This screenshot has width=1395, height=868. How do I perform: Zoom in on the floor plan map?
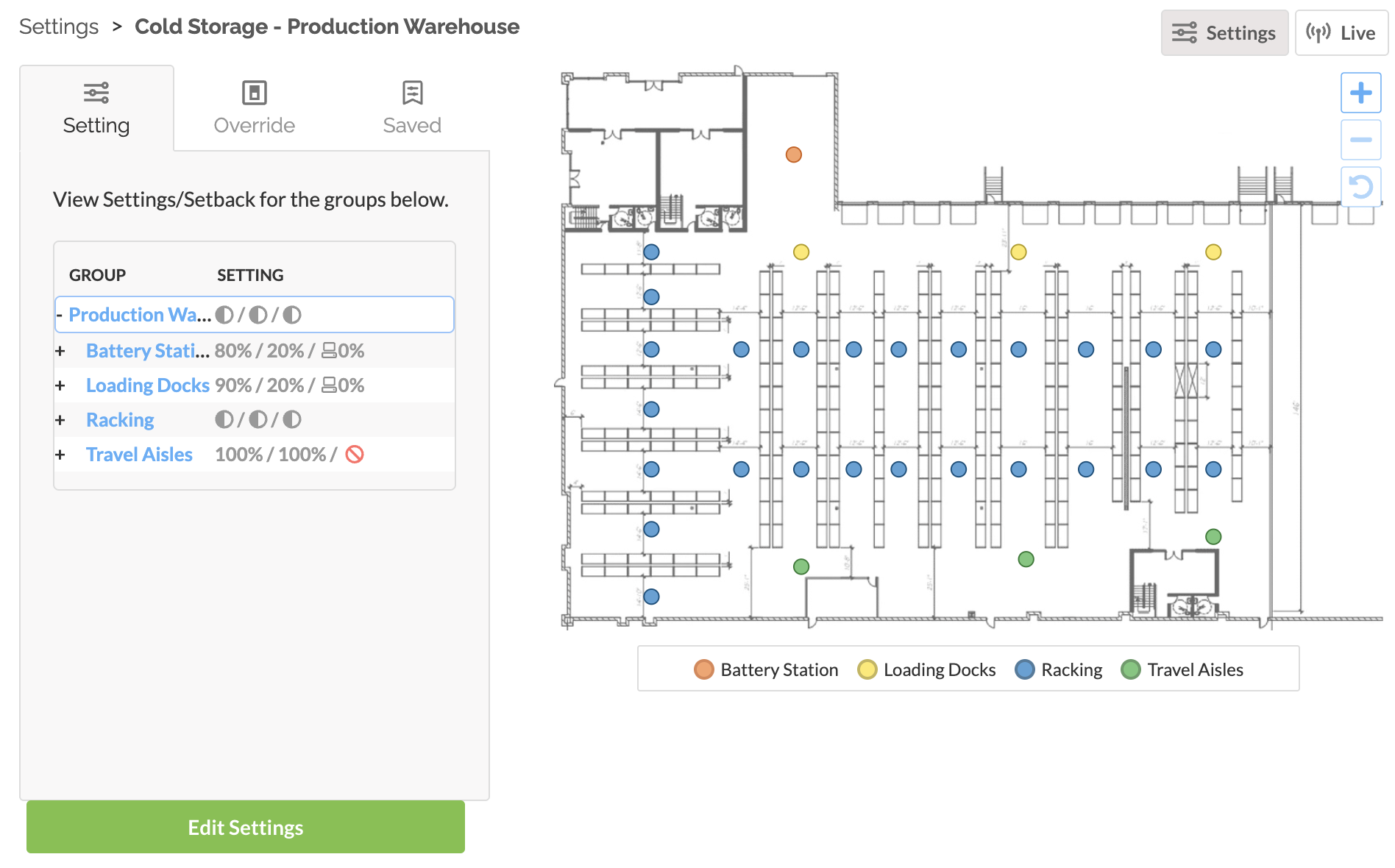(x=1360, y=93)
